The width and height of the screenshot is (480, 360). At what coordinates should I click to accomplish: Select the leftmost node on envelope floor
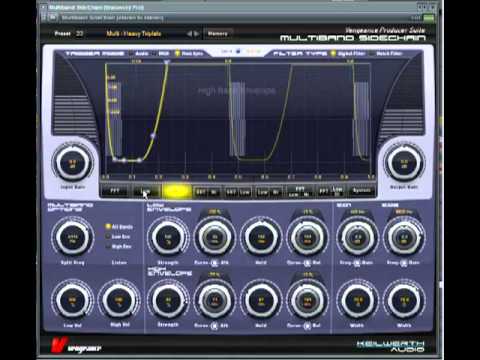coord(115,160)
